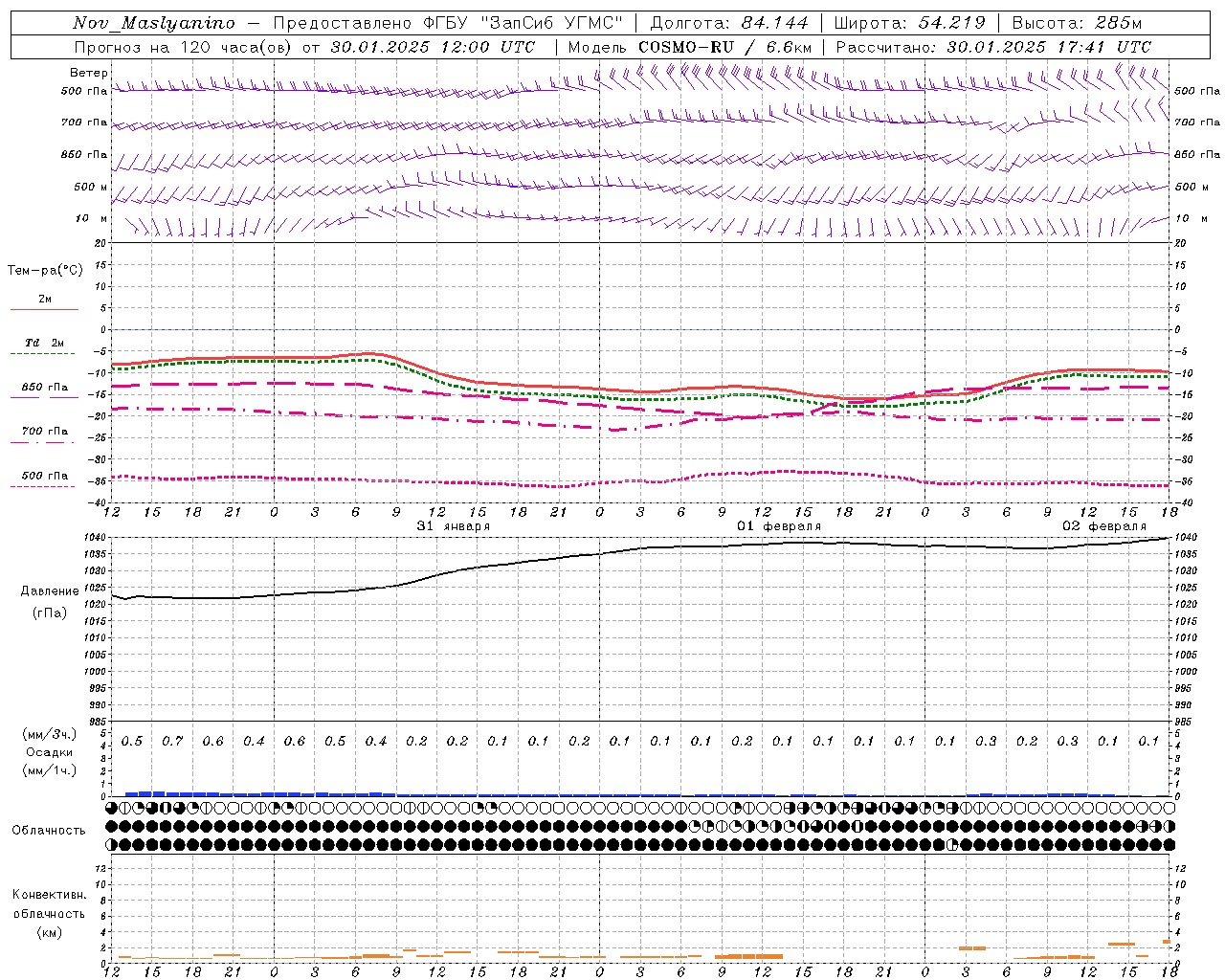The width and height of the screenshot is (1225, 980).
Task: Click the Ветер panel label
Action: pyautogui.click(x=89, y=73)
